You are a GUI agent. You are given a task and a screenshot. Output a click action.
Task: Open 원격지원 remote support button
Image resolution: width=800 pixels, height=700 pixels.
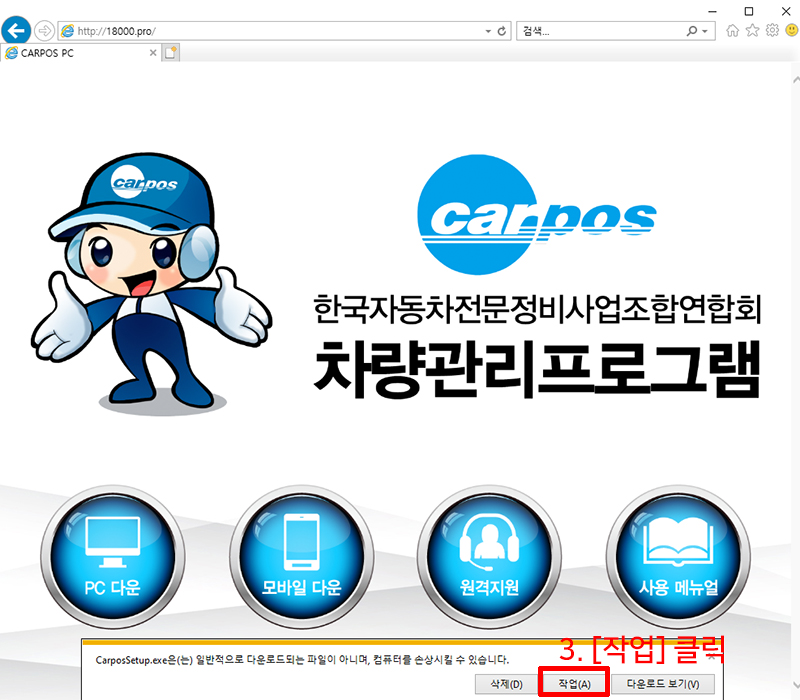click(490, 557)
